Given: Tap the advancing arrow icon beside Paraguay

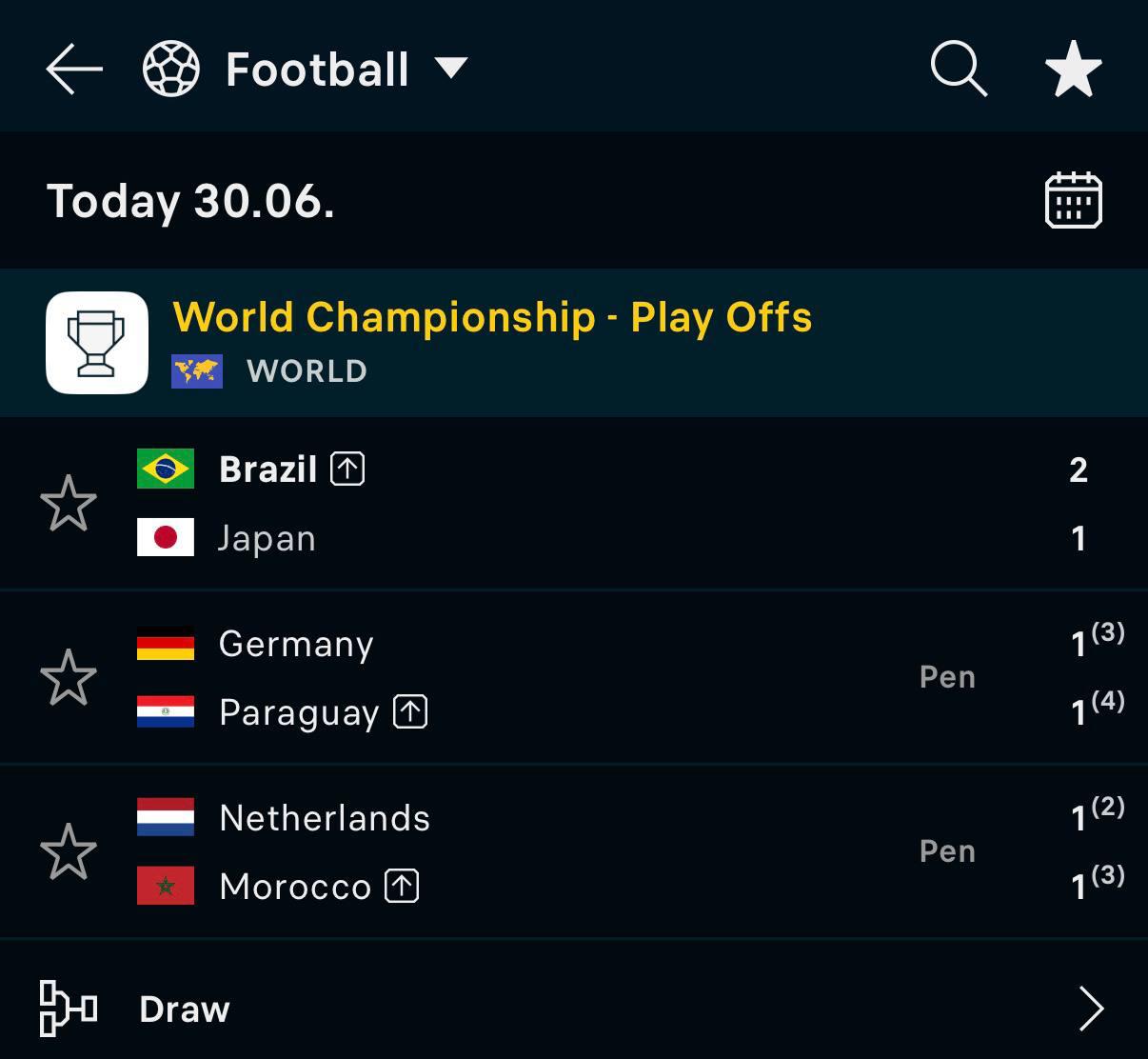Looking at the screenshot, I should point(410,711).
